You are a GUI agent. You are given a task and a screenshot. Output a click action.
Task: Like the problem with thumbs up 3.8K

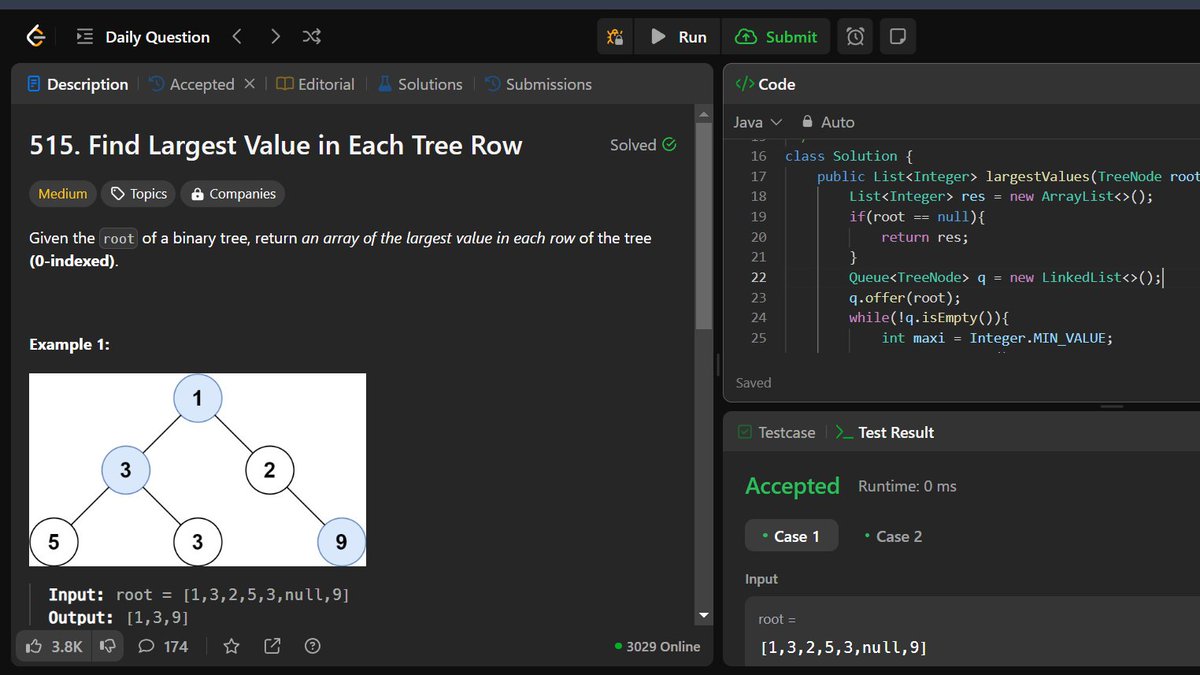click(54, 646)
